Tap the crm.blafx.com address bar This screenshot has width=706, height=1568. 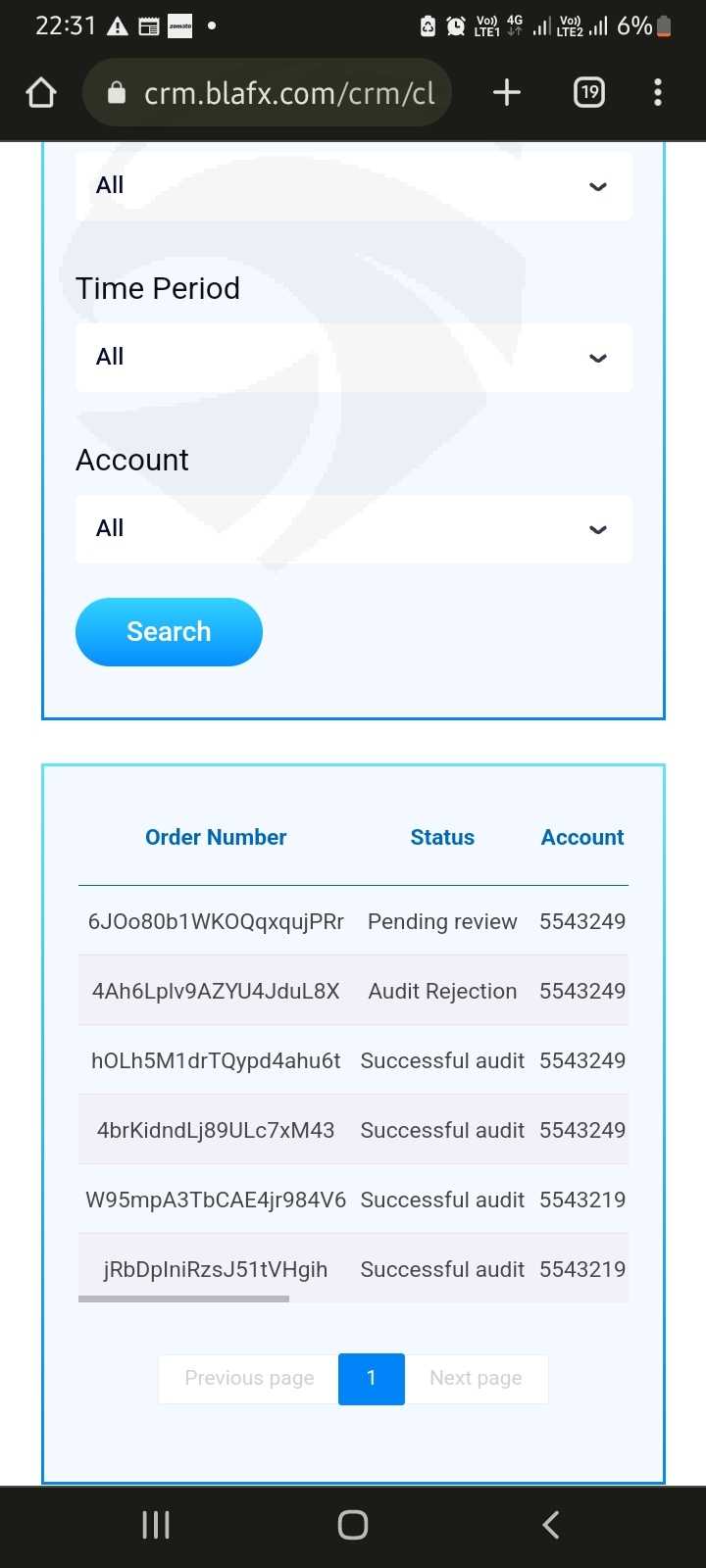288,93
